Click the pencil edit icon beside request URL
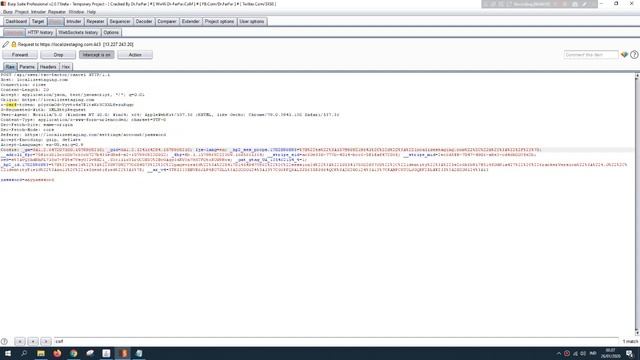The image size is (640, 360). (x=5, y=44)
